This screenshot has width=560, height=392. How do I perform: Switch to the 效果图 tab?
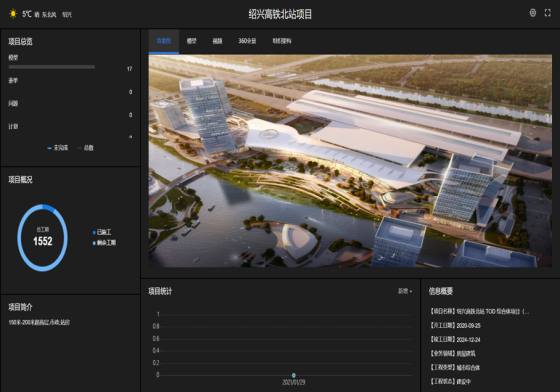click(164, 41)
